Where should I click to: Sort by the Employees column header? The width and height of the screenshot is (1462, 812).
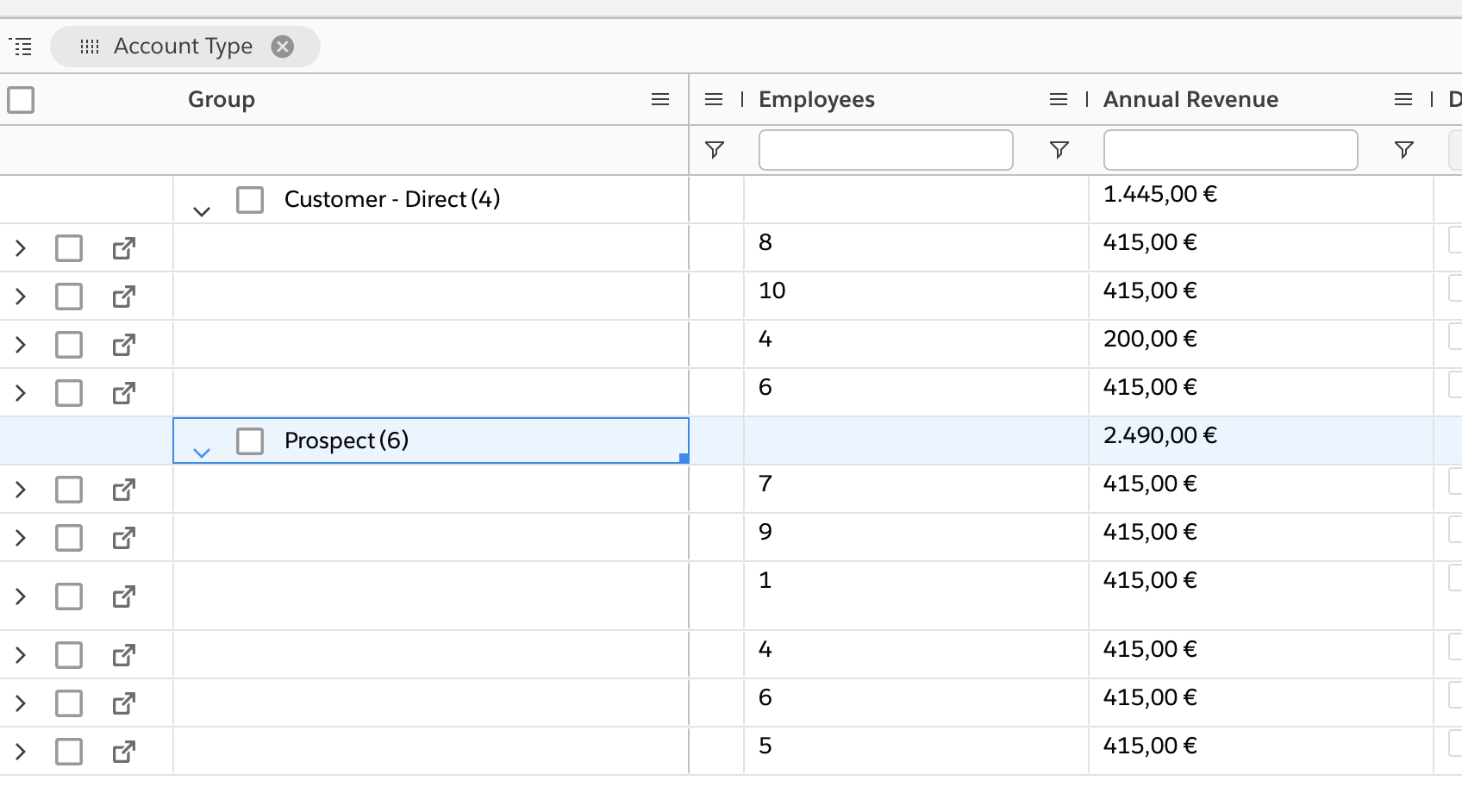click(816, 100)
